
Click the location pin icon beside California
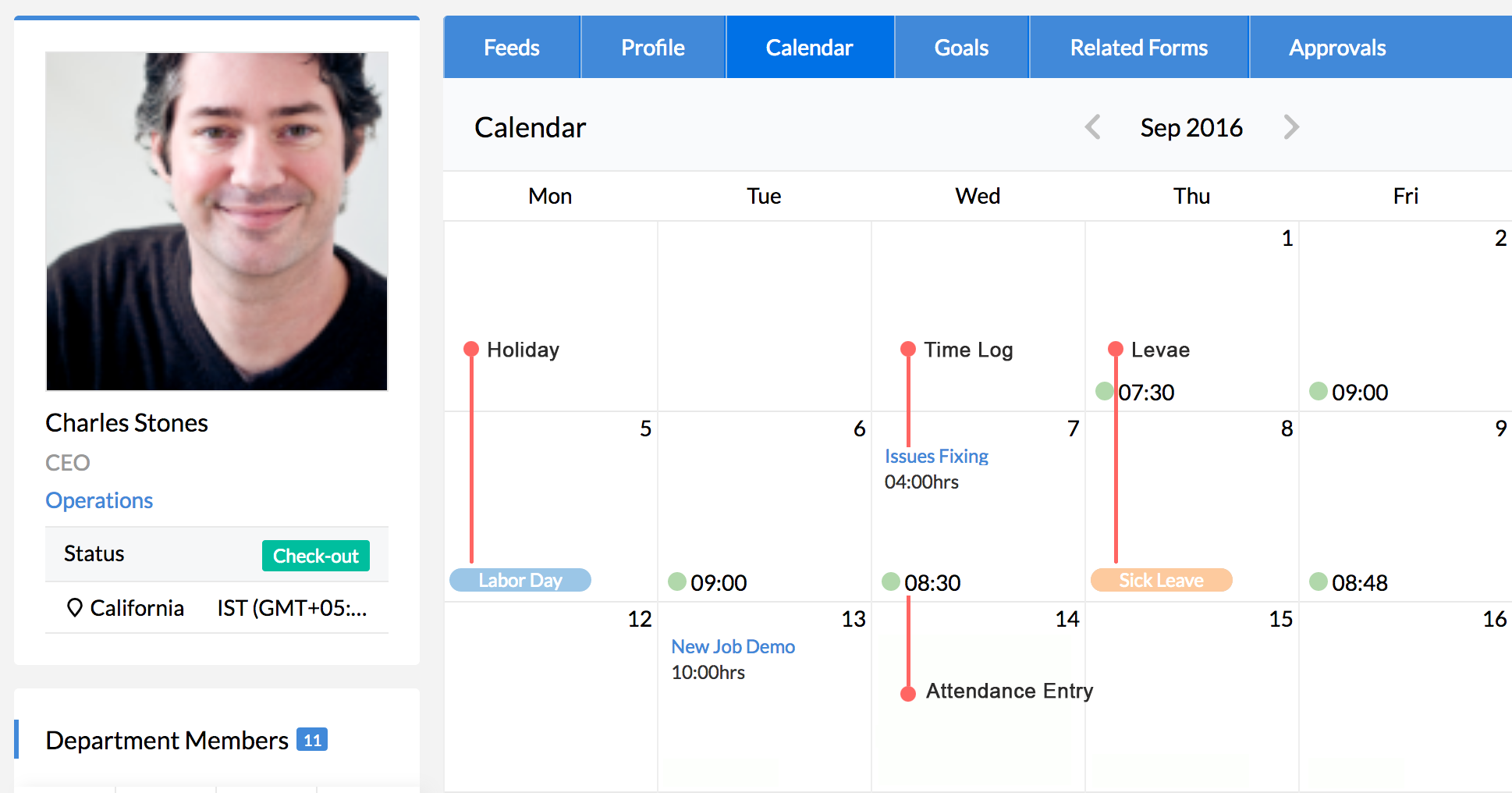coord(75,607)
